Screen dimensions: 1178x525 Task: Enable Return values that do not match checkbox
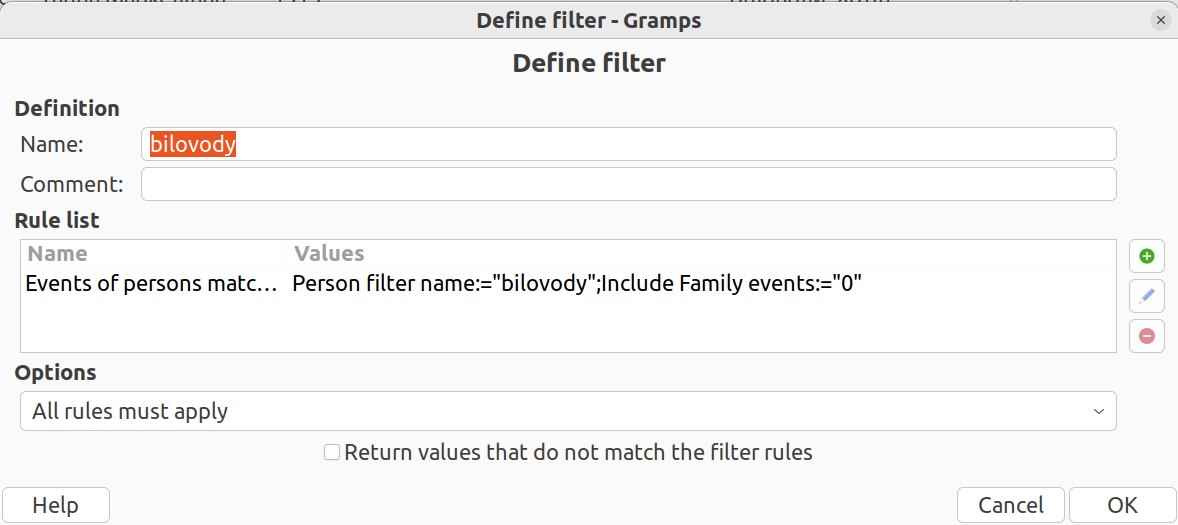click(332, 452)
